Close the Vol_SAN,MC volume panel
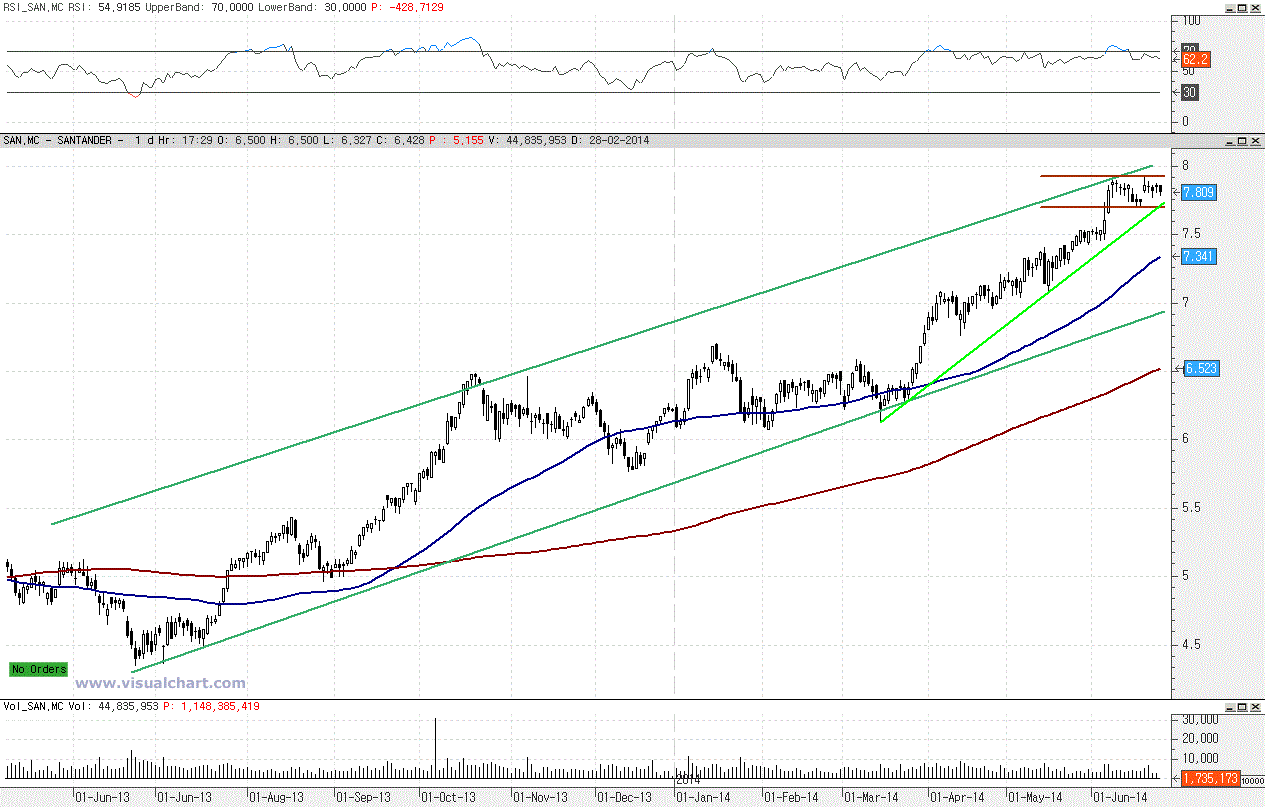This screenshot has height=807, width=1265. (1254, 706)
